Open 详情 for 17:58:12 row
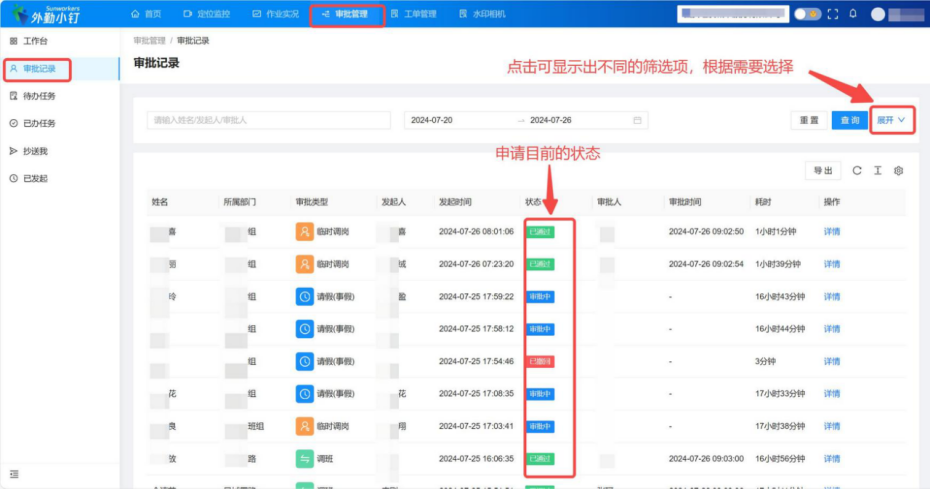931x490 pixels. pos(832,328)
